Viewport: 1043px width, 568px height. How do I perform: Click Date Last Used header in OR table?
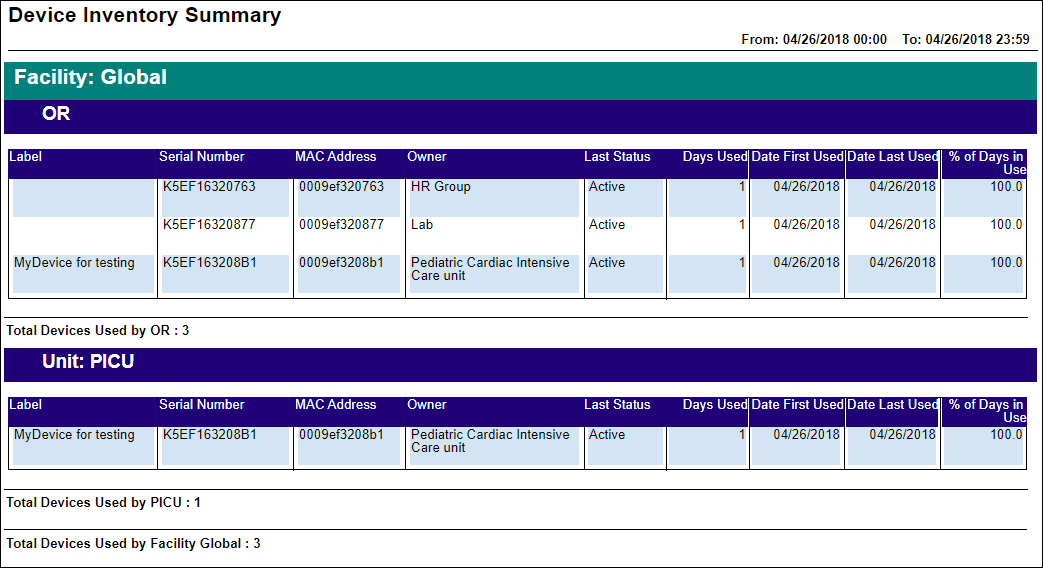click(893, 156)
